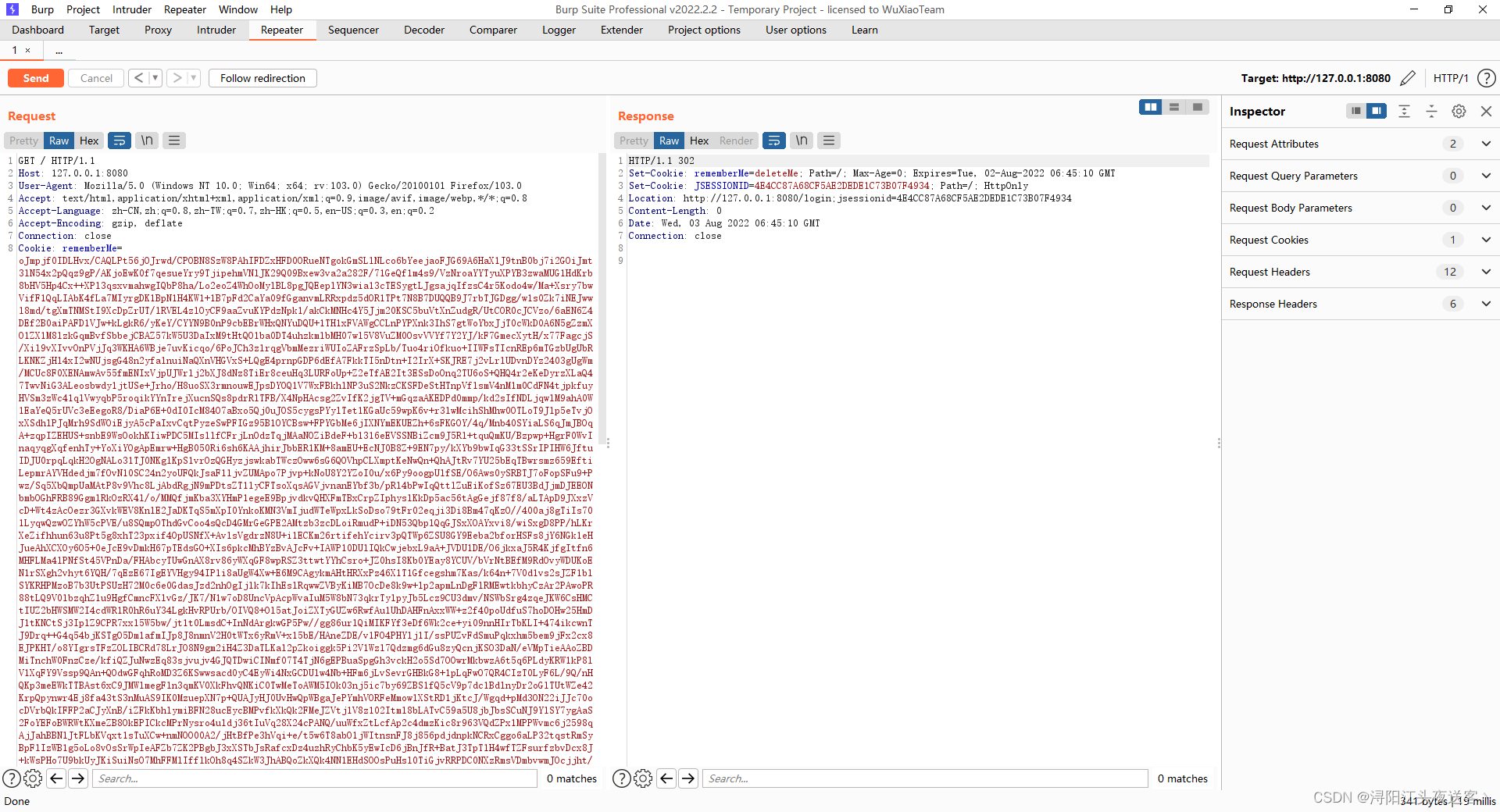
Task: Switch to the Proxy tab
Action: point(158,30)
